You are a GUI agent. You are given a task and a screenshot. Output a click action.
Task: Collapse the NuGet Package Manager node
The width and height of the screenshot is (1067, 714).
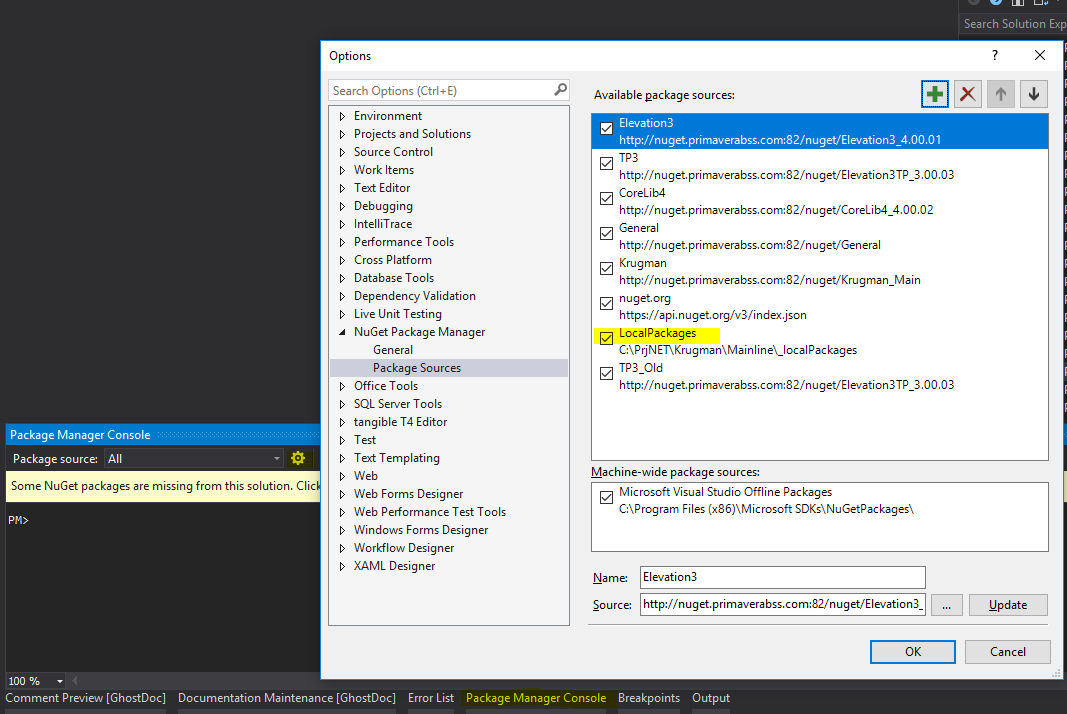[342, 332]
